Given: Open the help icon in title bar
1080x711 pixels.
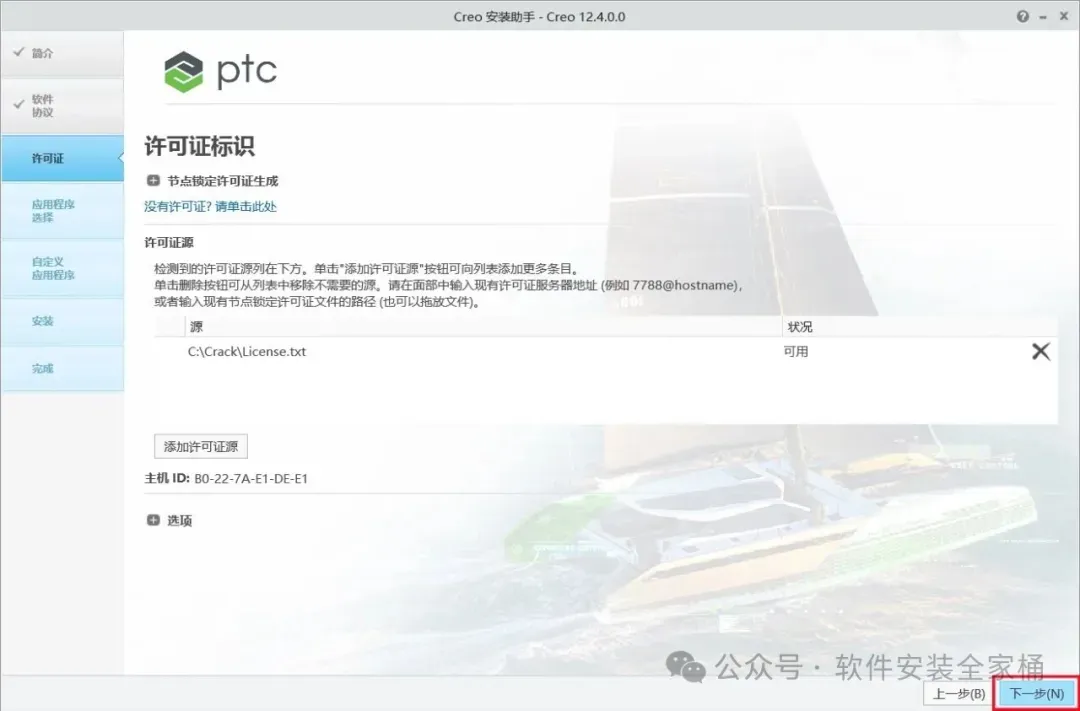Looking at the screenshot, I should click(1023, 17).
